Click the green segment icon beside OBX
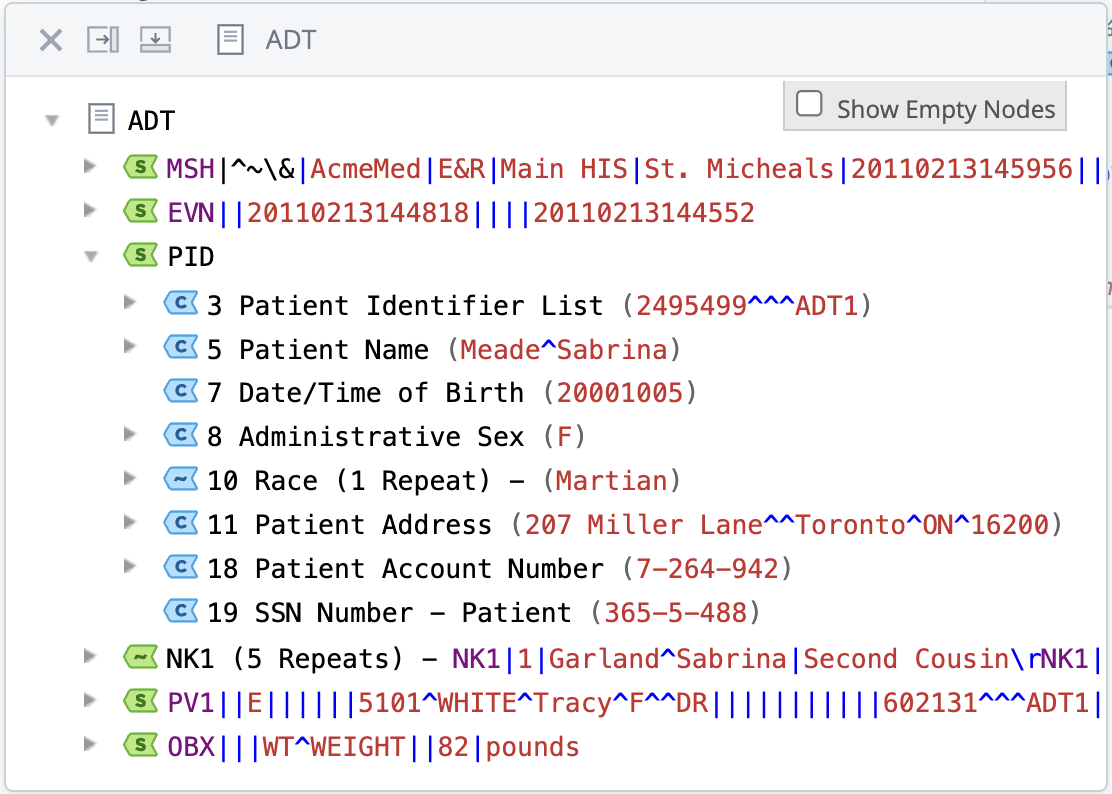The height and width of the screenshot is (794, 1112). pos(140,746)
